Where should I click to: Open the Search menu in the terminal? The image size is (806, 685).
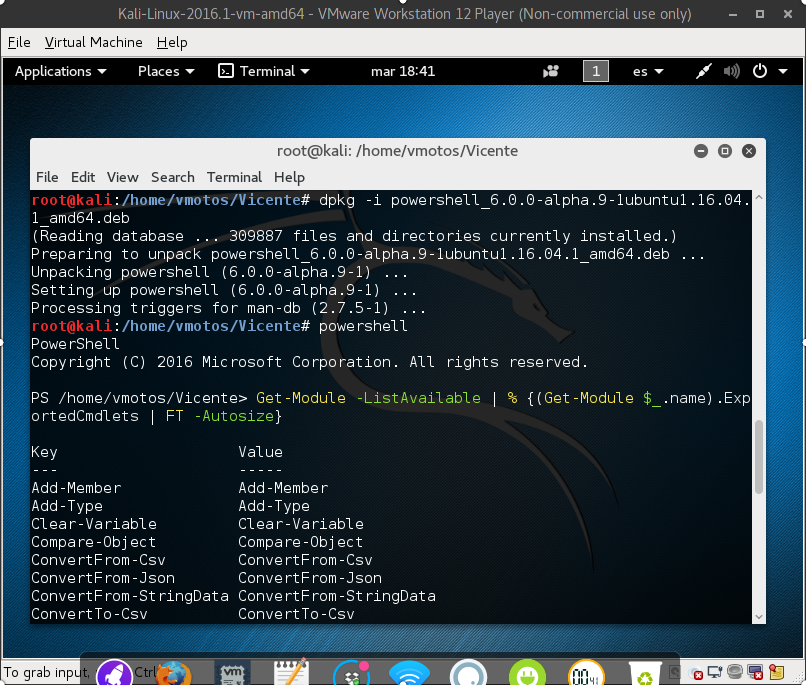(172, 177)
